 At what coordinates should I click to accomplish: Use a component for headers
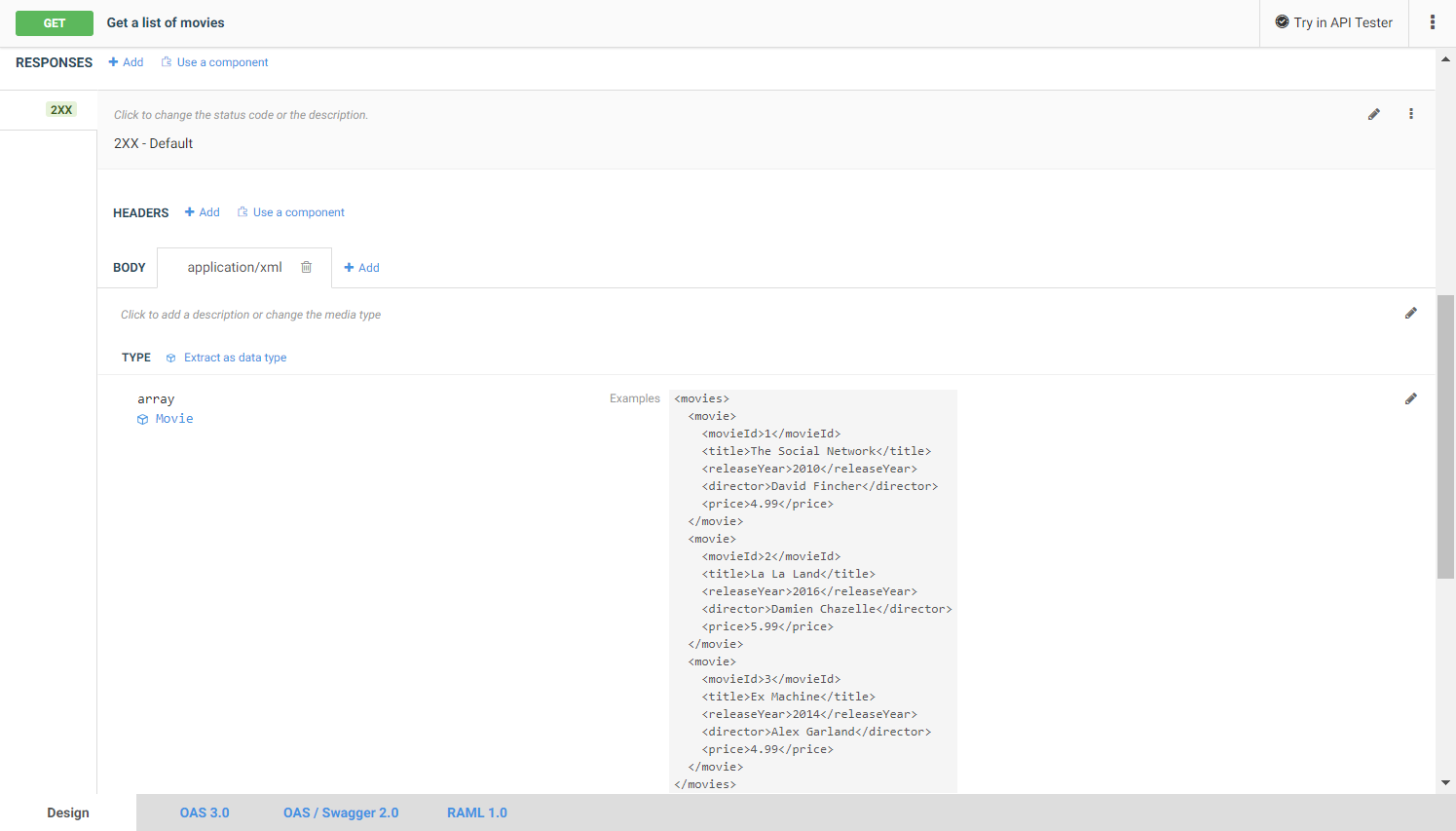(291, 212)
